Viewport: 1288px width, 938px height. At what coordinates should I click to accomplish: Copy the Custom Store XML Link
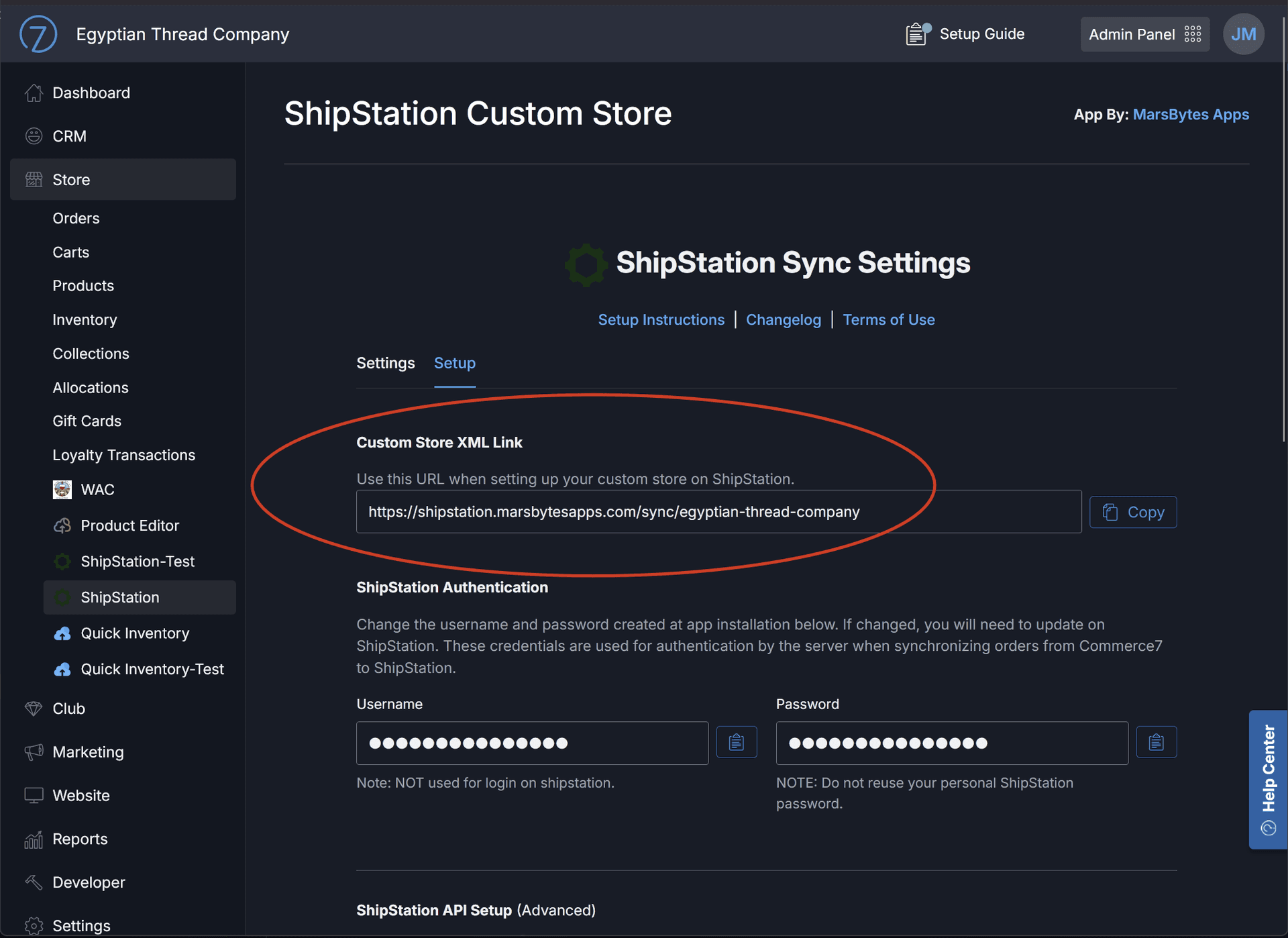1132,511
